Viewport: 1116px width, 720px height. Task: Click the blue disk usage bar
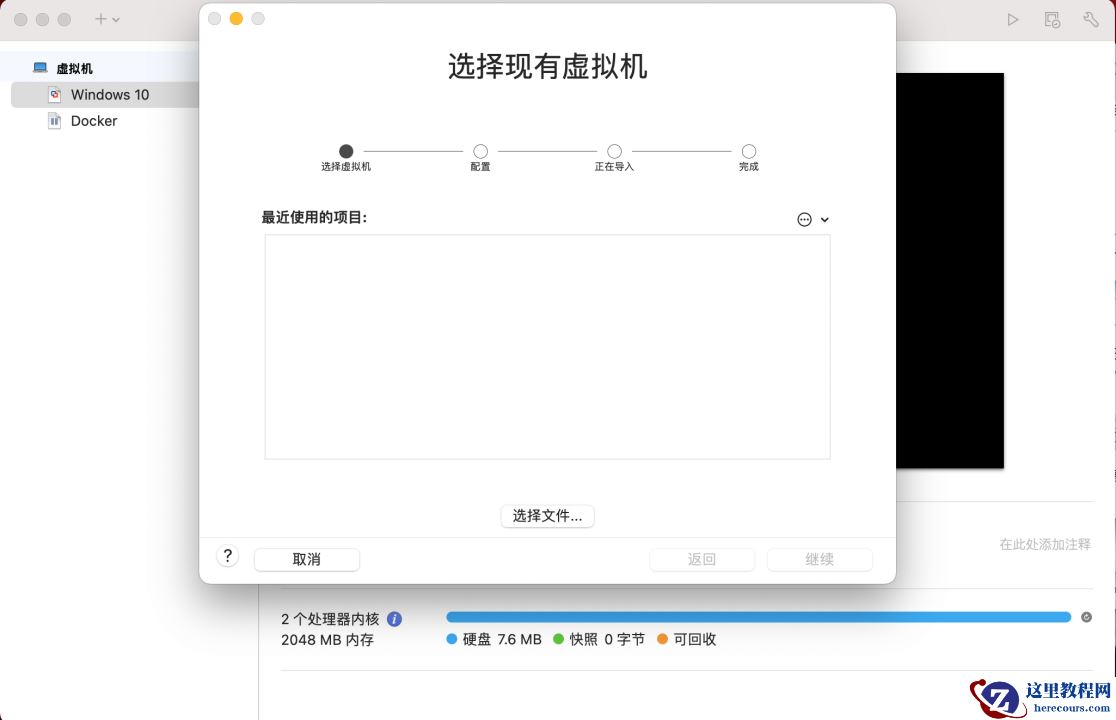click(x=759, y=617)
